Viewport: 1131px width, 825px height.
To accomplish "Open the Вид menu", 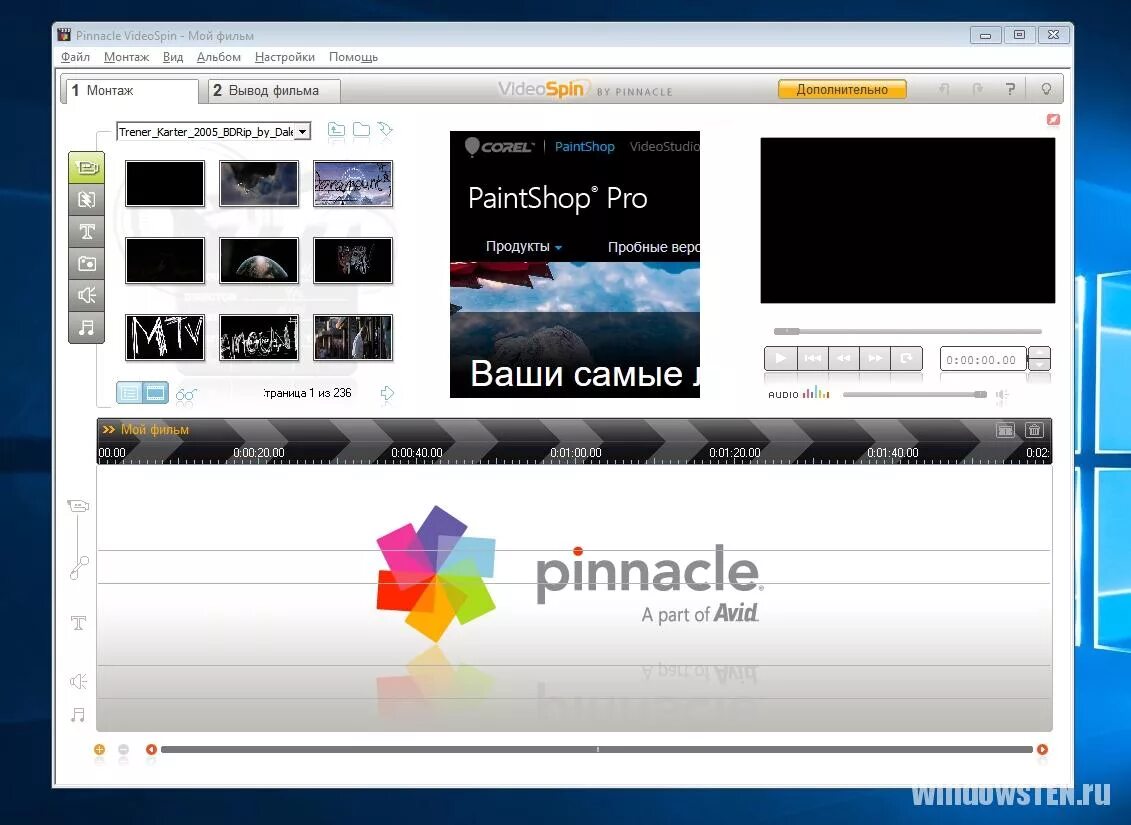I will [x=172, y=57].
